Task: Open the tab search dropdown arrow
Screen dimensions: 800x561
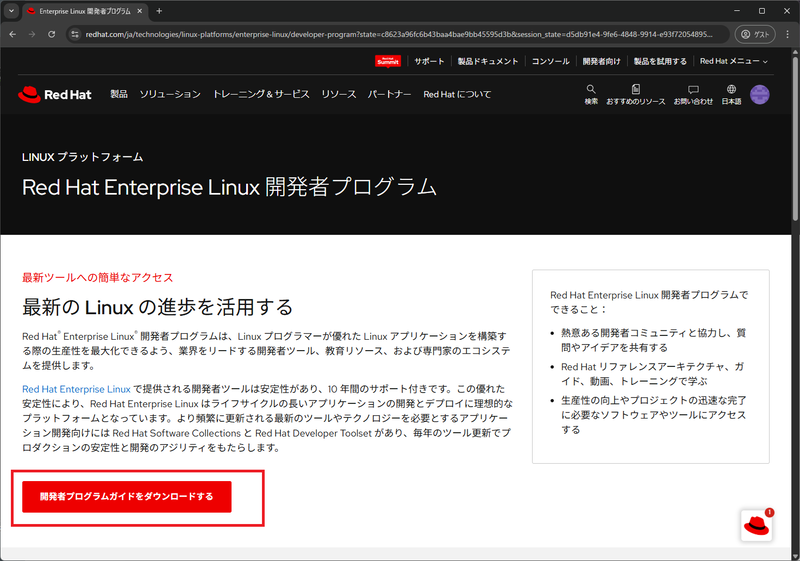Action: point(11,11)
